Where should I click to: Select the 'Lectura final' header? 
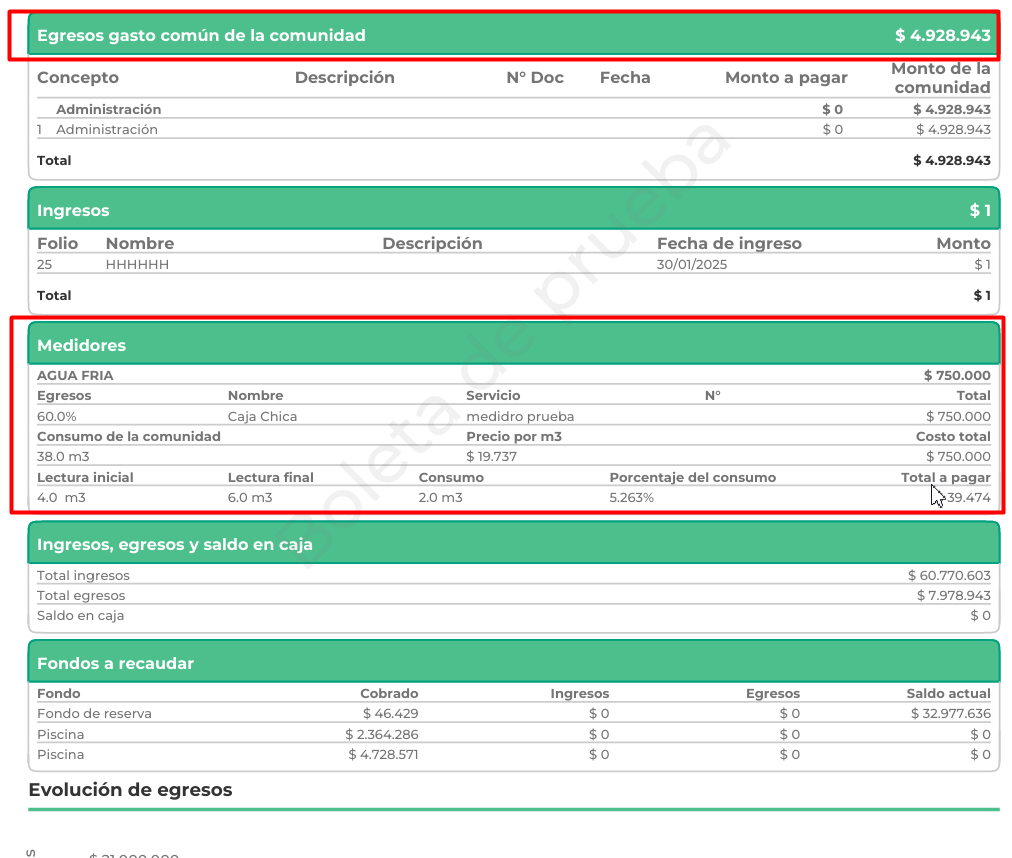270,478
